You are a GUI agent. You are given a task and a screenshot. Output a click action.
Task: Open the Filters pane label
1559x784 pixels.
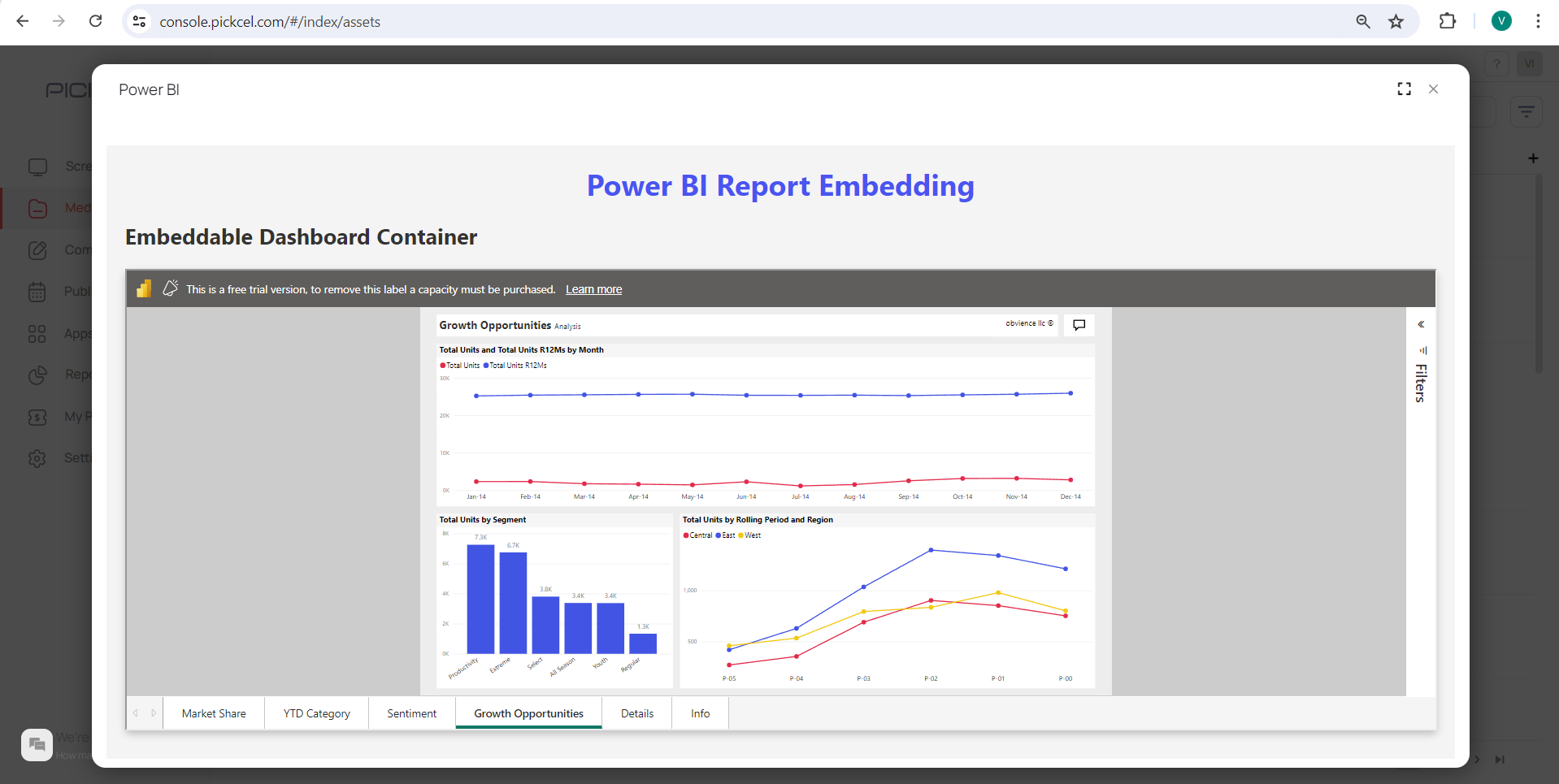(1420, 383)
